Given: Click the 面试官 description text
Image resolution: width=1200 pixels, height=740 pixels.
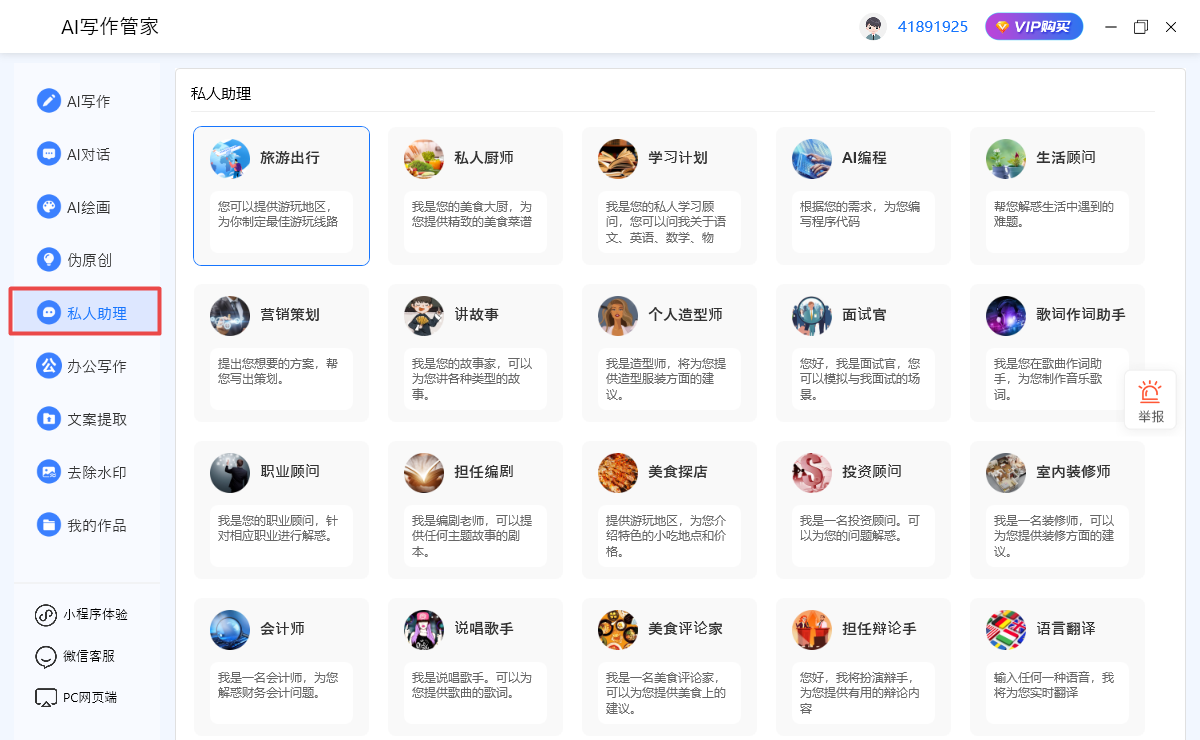Looking at the screenshot, I should coord(860,379).
